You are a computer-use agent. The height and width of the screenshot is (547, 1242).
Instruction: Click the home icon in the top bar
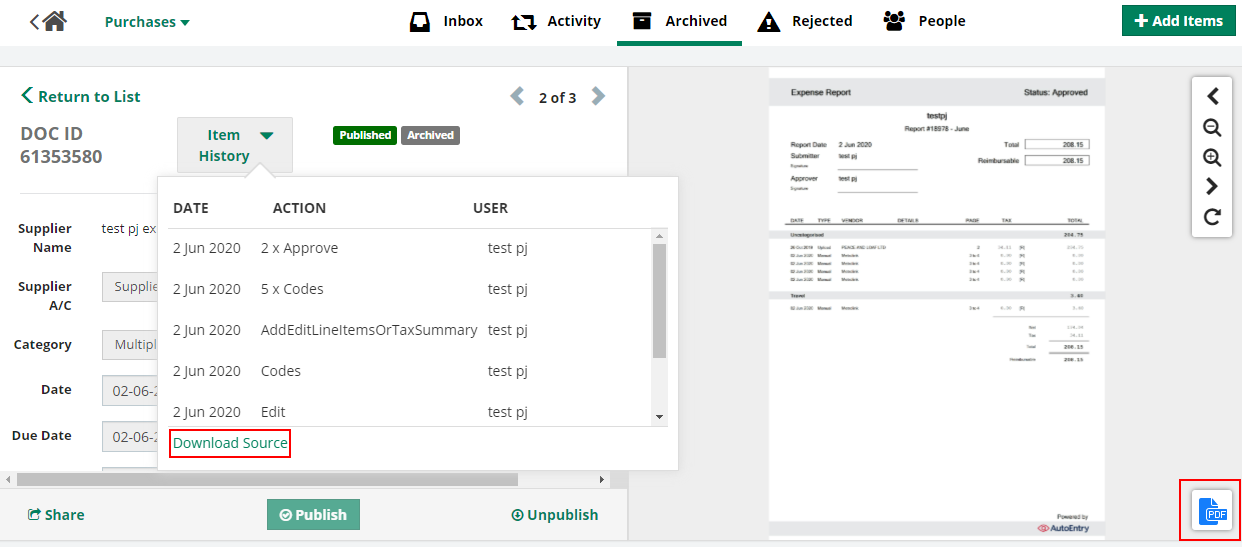[54, 21]
